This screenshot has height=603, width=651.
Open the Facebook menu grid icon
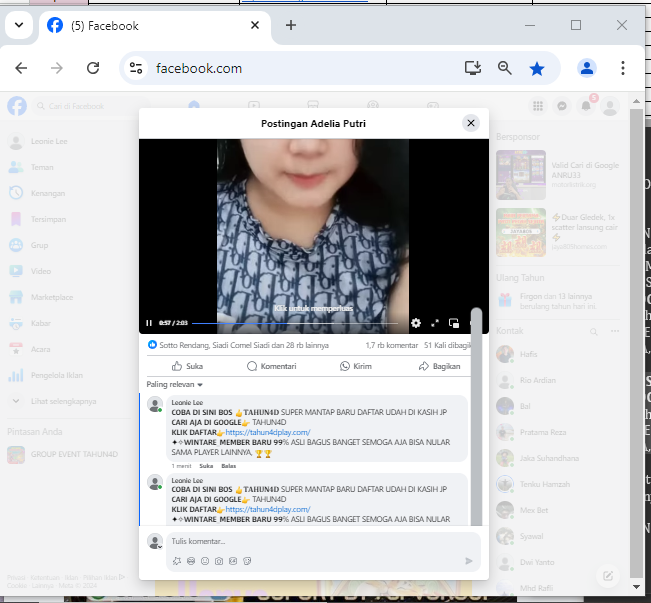click(x=538, y=106)
